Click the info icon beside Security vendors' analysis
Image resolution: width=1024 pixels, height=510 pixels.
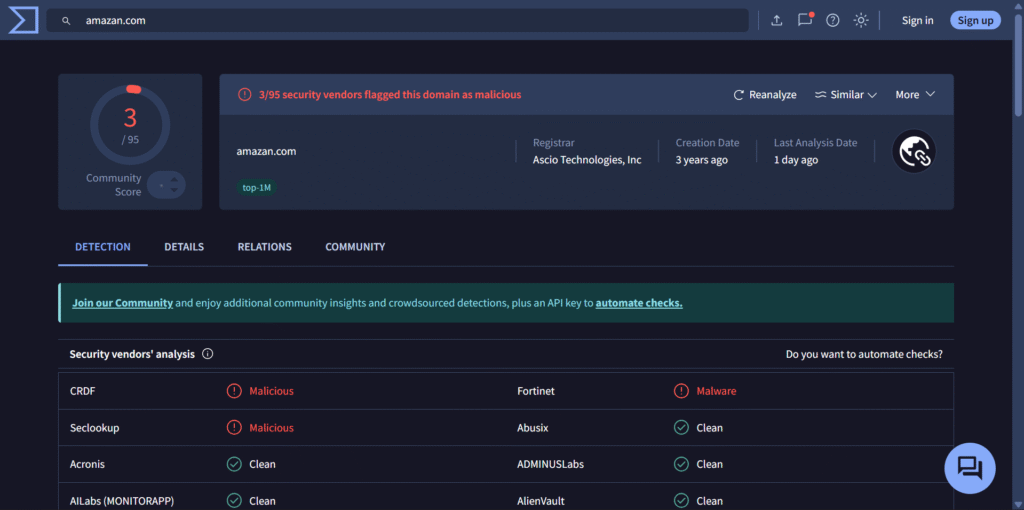coord(208,354)
